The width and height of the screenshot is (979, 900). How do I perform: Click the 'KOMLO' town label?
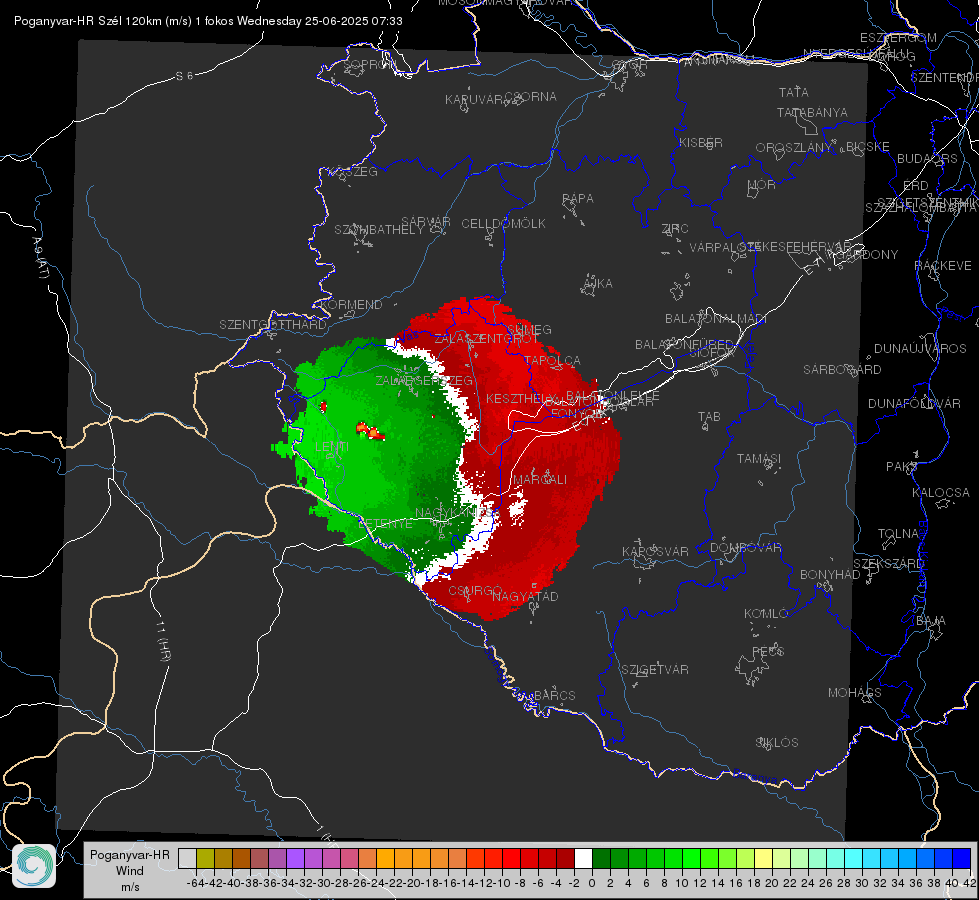click(x=765, y=614)
